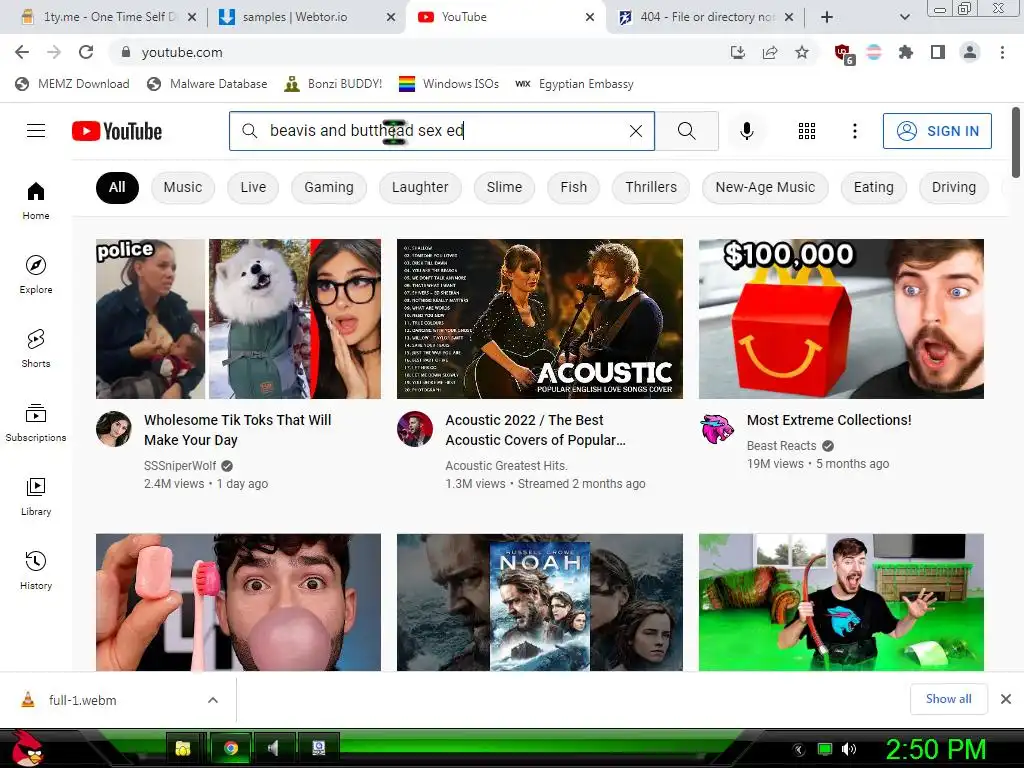Select the Music filter chip

[183, 187]
